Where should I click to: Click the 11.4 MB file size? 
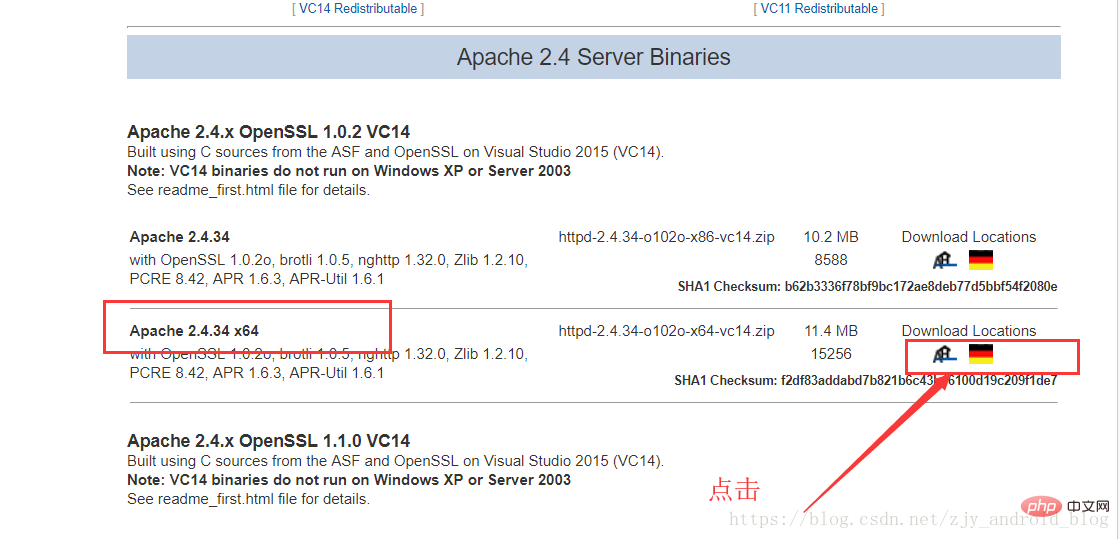(x=831, y=331)
